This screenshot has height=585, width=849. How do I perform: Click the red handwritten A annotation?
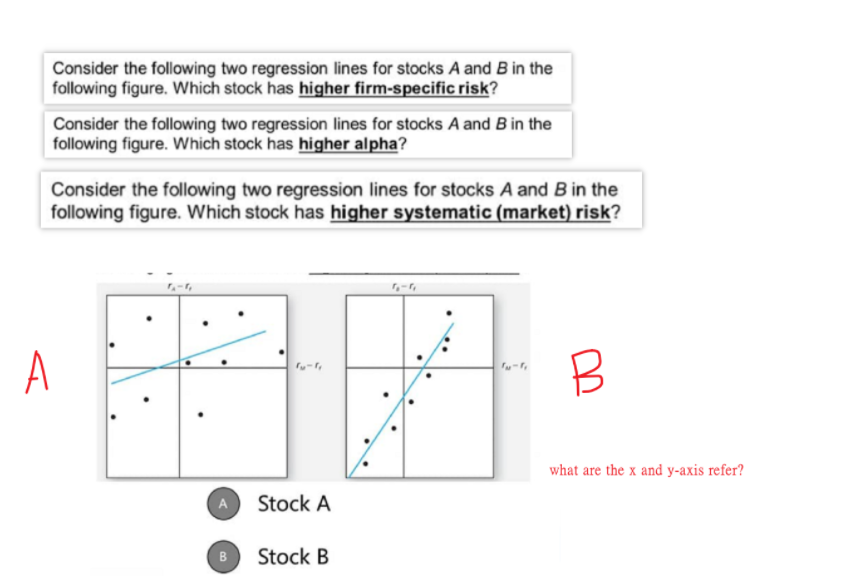pos(37,370)
